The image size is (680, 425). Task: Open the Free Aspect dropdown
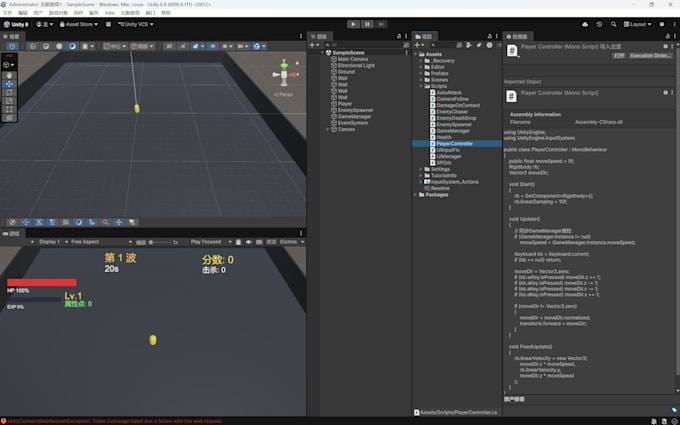(x=101, y=242)
